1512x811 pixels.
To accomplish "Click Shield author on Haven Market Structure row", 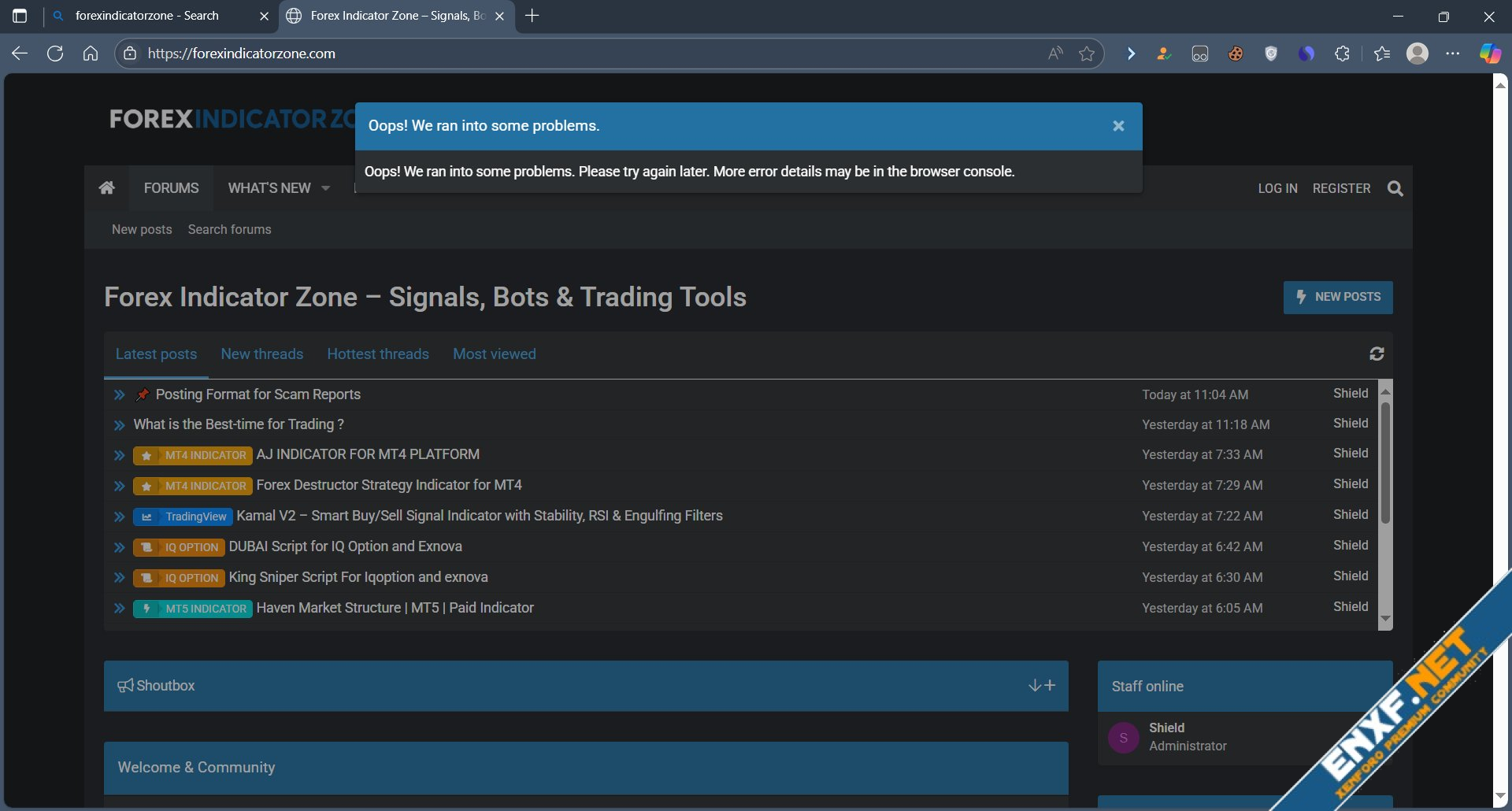I will point(1351,606).
